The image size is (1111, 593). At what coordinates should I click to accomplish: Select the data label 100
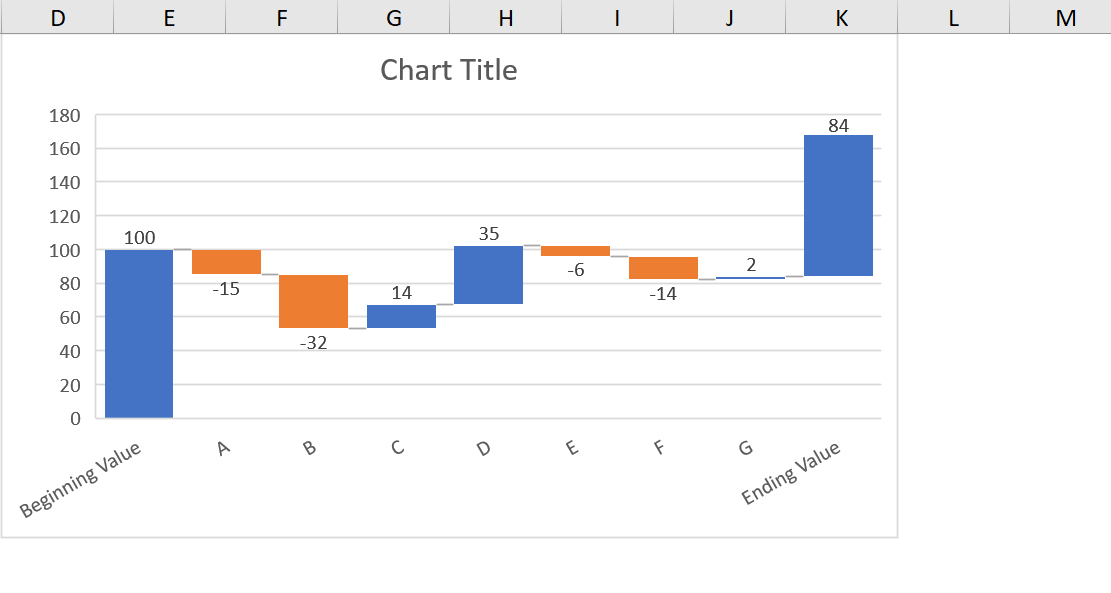click(140, 238)
